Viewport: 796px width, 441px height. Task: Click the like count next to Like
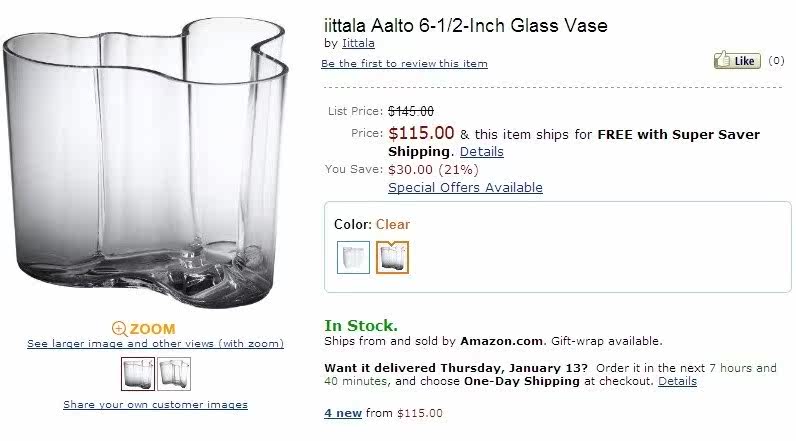point(776,61)
